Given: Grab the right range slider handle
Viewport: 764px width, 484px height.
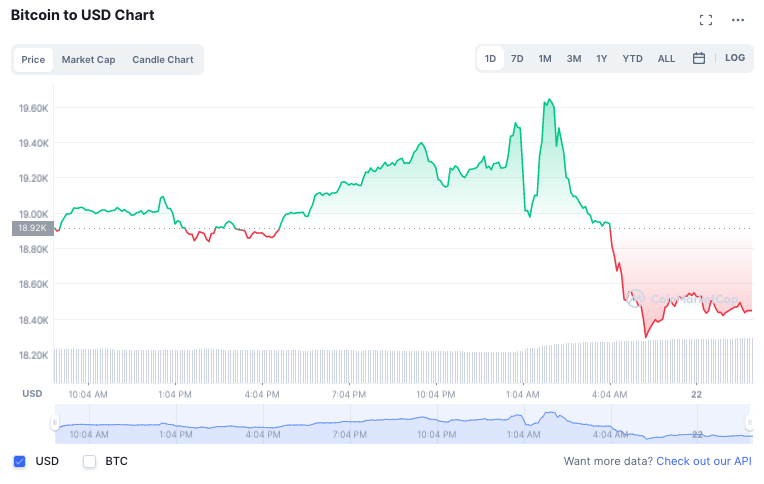Looking at the screenshot, I should 749,423.
